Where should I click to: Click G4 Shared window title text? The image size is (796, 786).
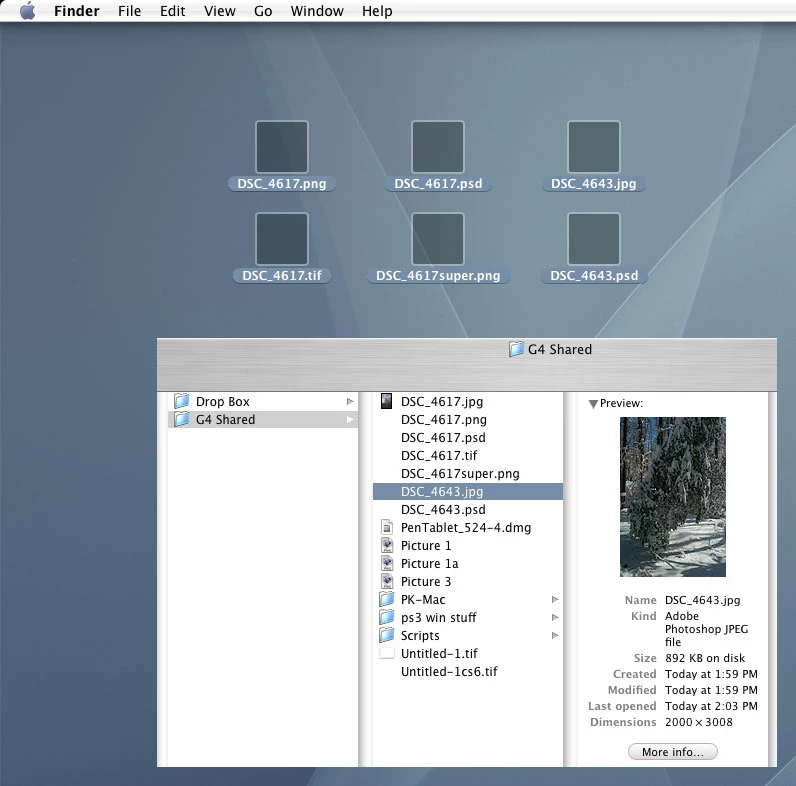point(559,349)
